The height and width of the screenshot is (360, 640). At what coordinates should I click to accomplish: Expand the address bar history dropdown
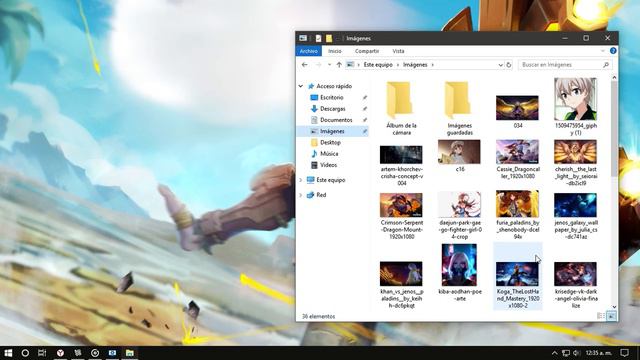point(500,65)
